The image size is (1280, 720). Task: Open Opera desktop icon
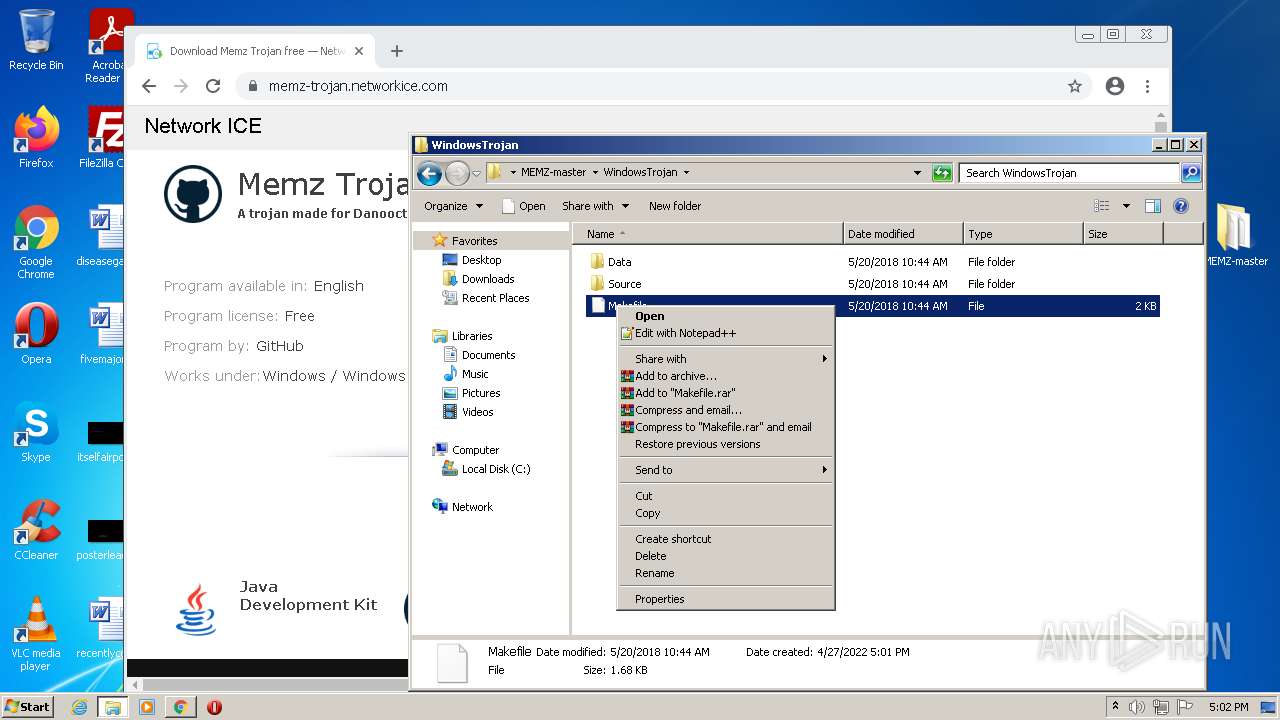(x=36, y=333)
